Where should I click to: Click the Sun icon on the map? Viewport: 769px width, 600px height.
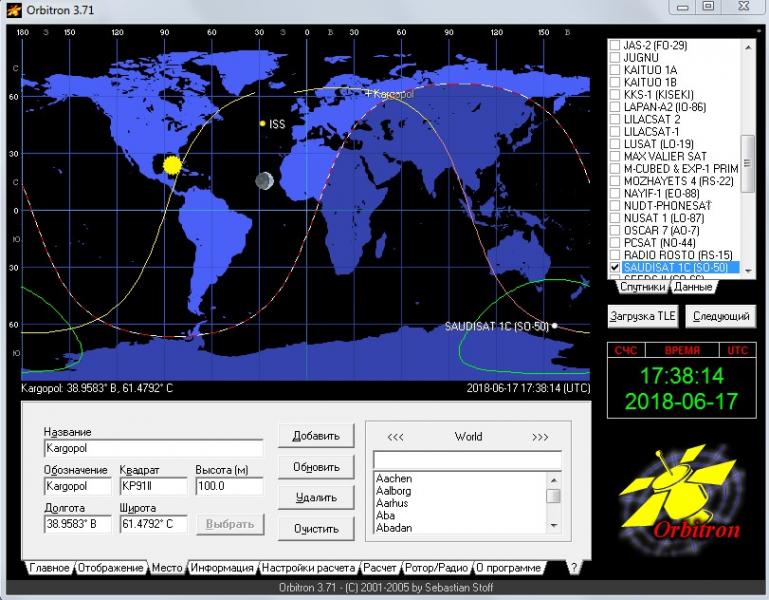click(x=171, y=165)
